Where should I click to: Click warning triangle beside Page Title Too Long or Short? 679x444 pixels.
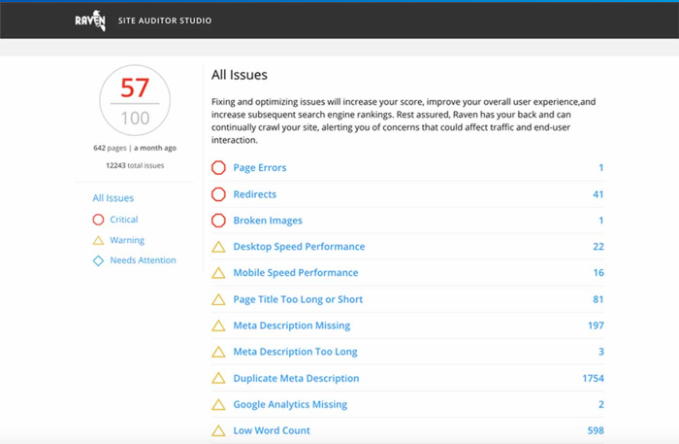(218, 299)
